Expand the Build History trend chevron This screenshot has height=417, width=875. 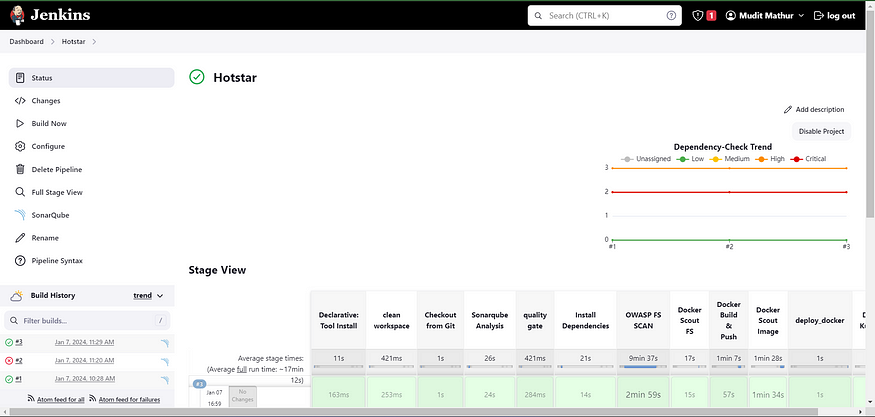160,296
